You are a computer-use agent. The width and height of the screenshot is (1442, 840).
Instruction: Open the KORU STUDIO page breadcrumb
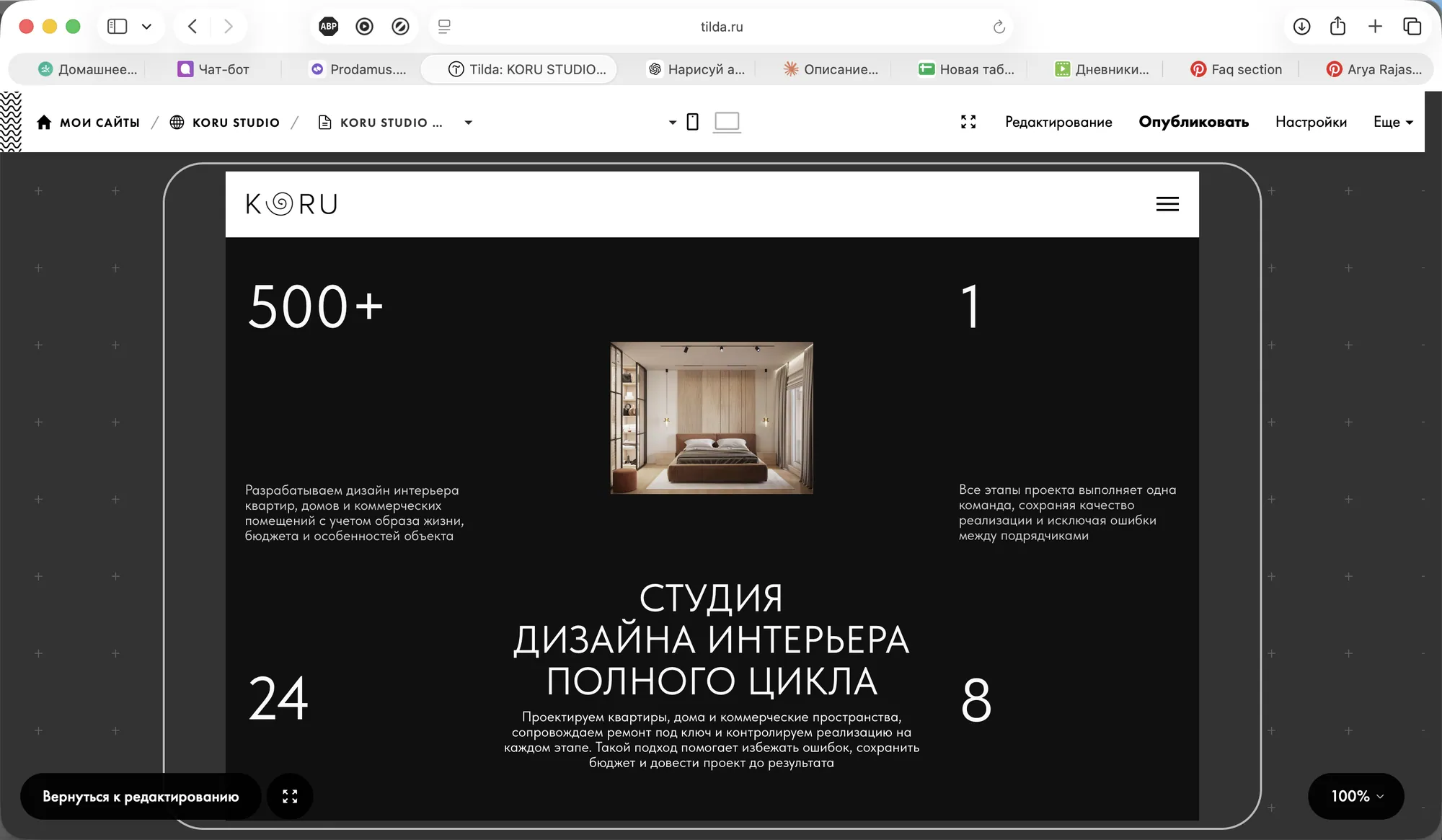381,123
